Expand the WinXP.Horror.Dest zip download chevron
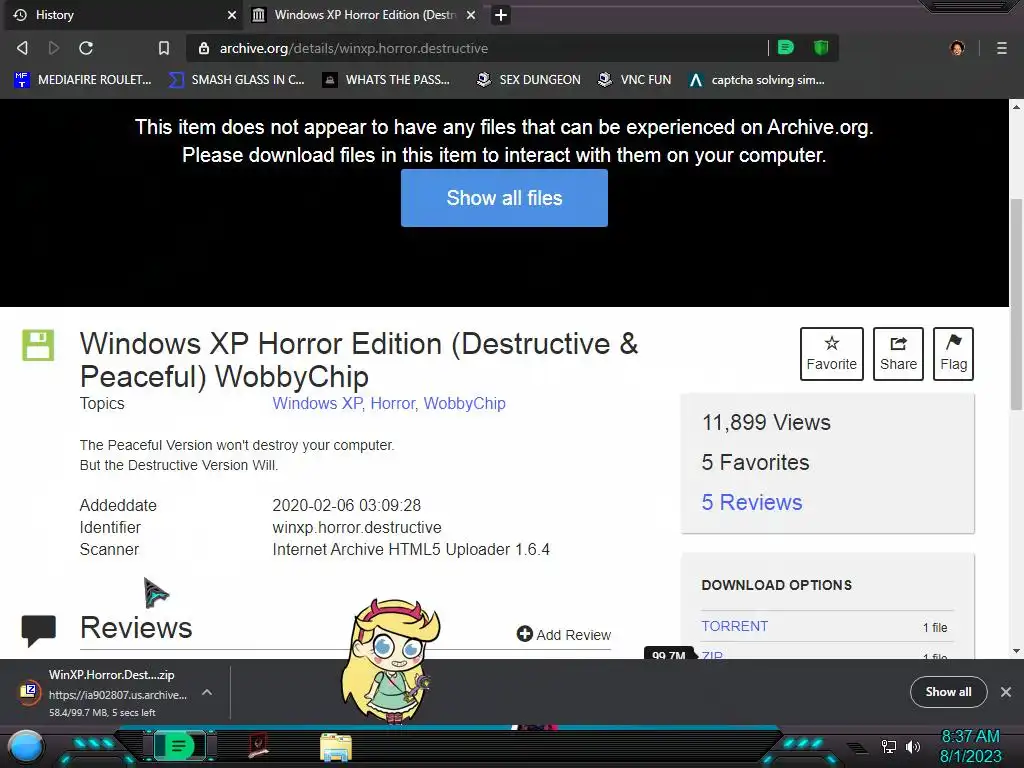This screenshot has height=768, width=1024. click(206, 692)
